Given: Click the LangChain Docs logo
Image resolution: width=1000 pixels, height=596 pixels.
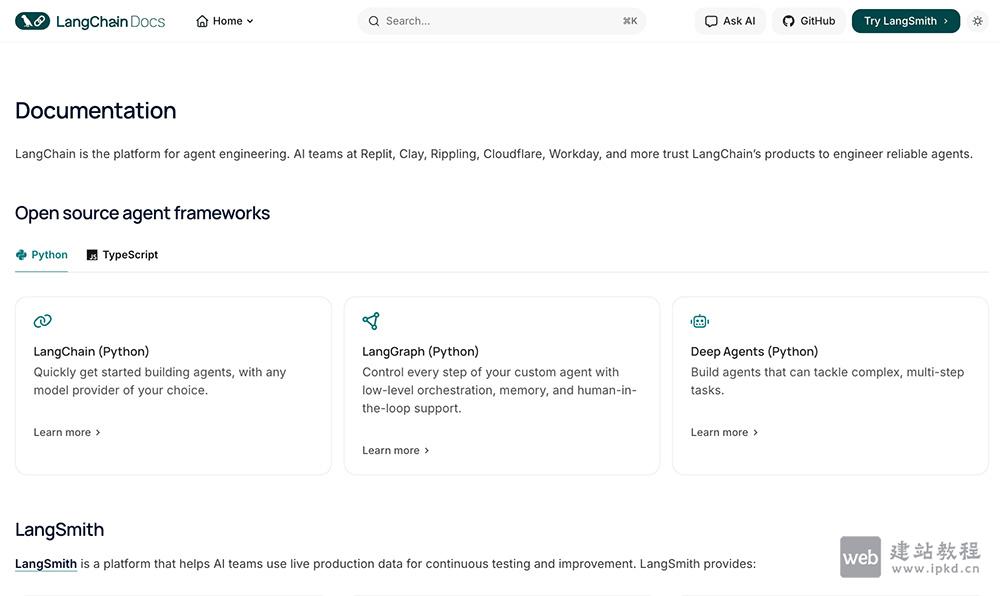Looking at the screenshot, I should (x=90, y=21).
